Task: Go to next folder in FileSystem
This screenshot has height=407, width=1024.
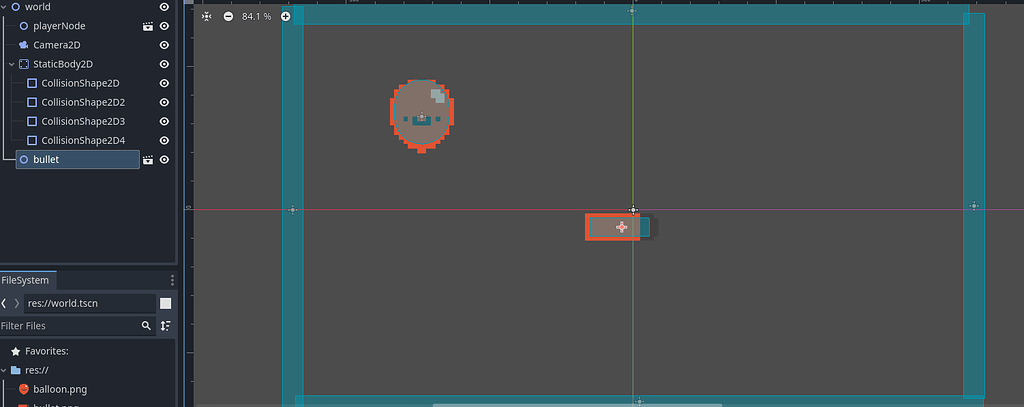Action: pos(16,303)
